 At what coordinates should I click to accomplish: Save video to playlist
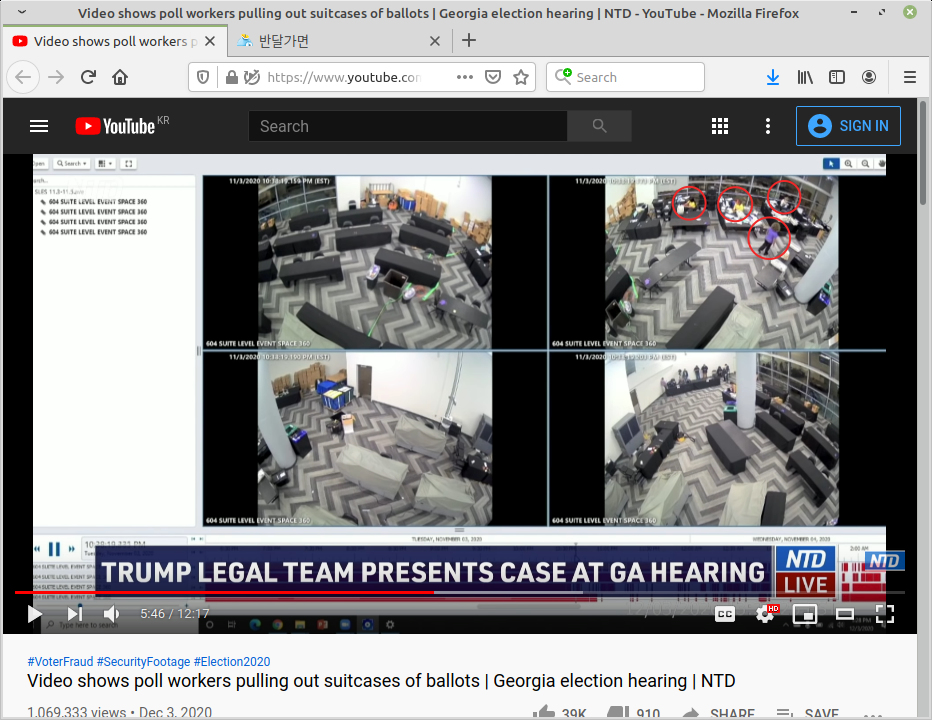tap(808, 713)
